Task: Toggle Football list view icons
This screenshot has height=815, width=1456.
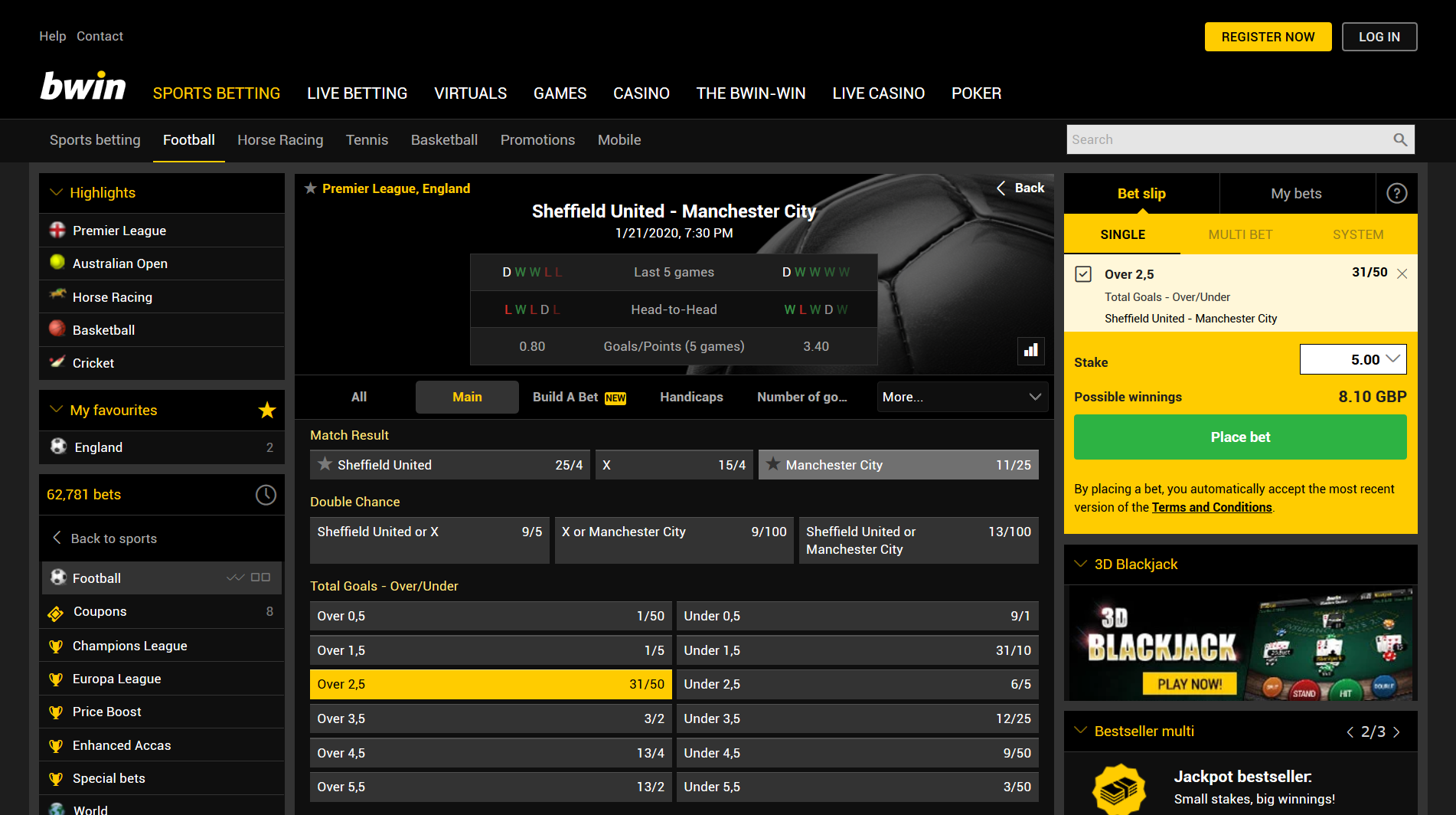Action: 260,578
